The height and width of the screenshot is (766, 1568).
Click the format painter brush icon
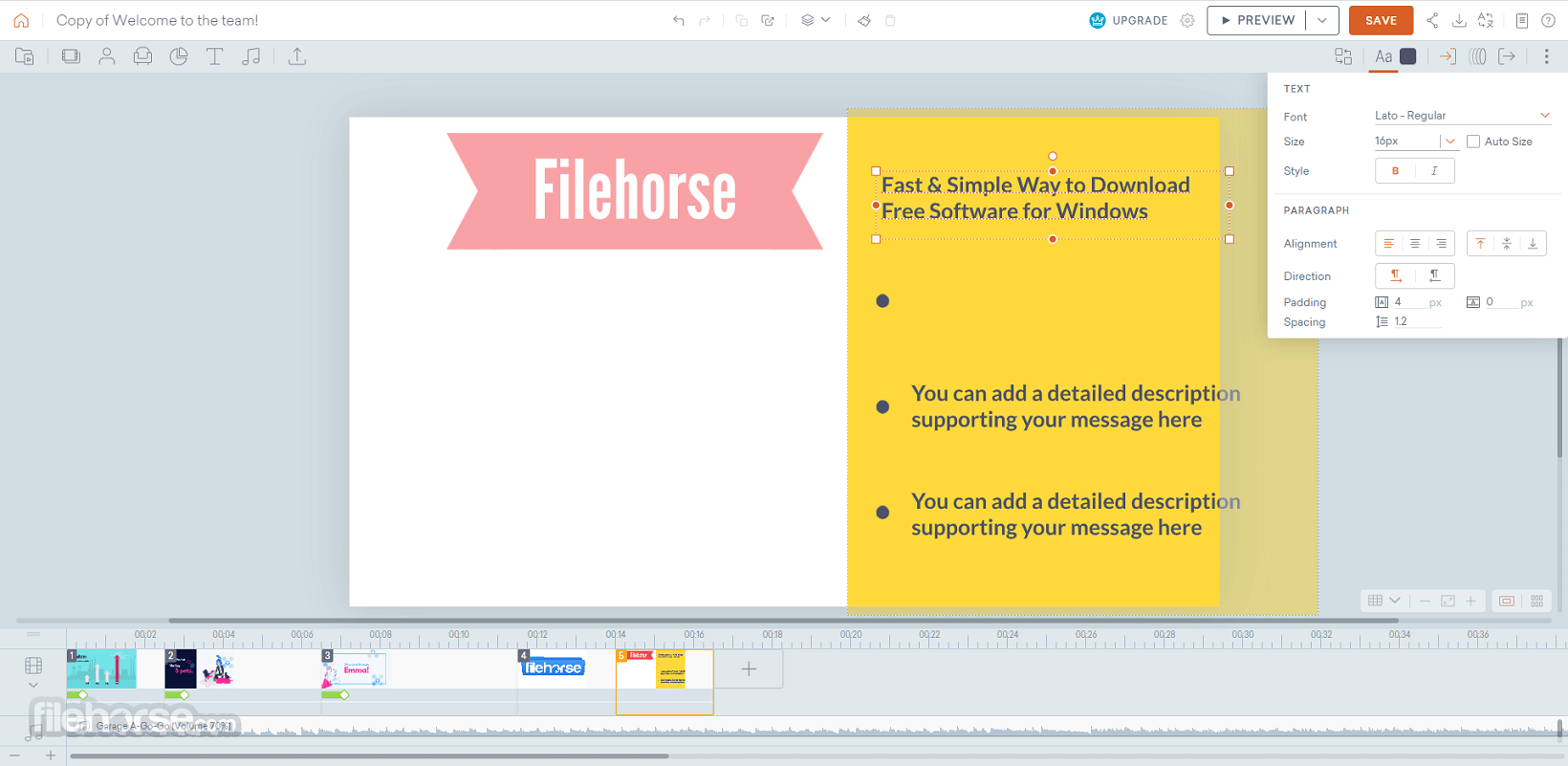click(x=864, y=20)
